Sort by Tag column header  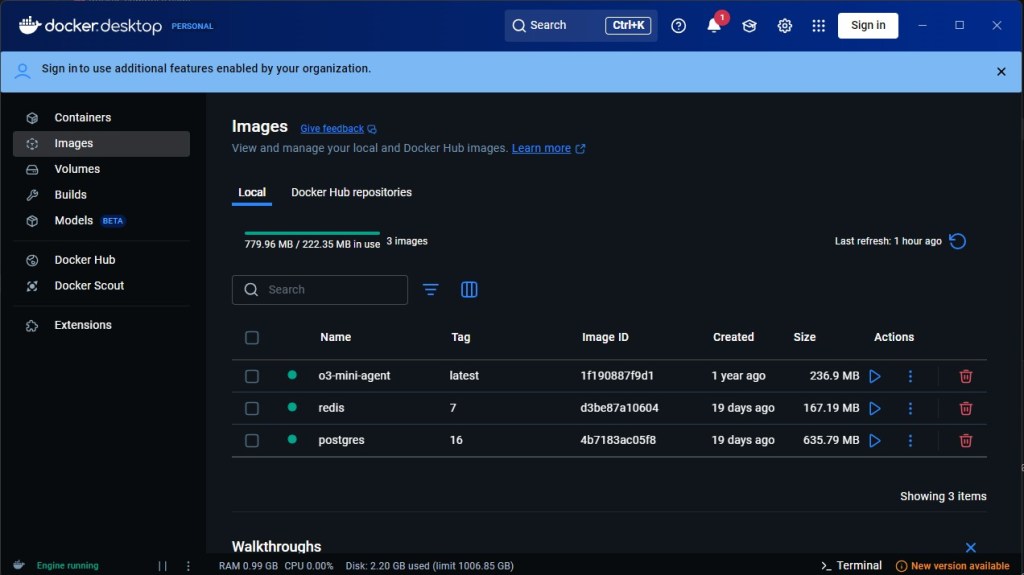pos(460,337)
